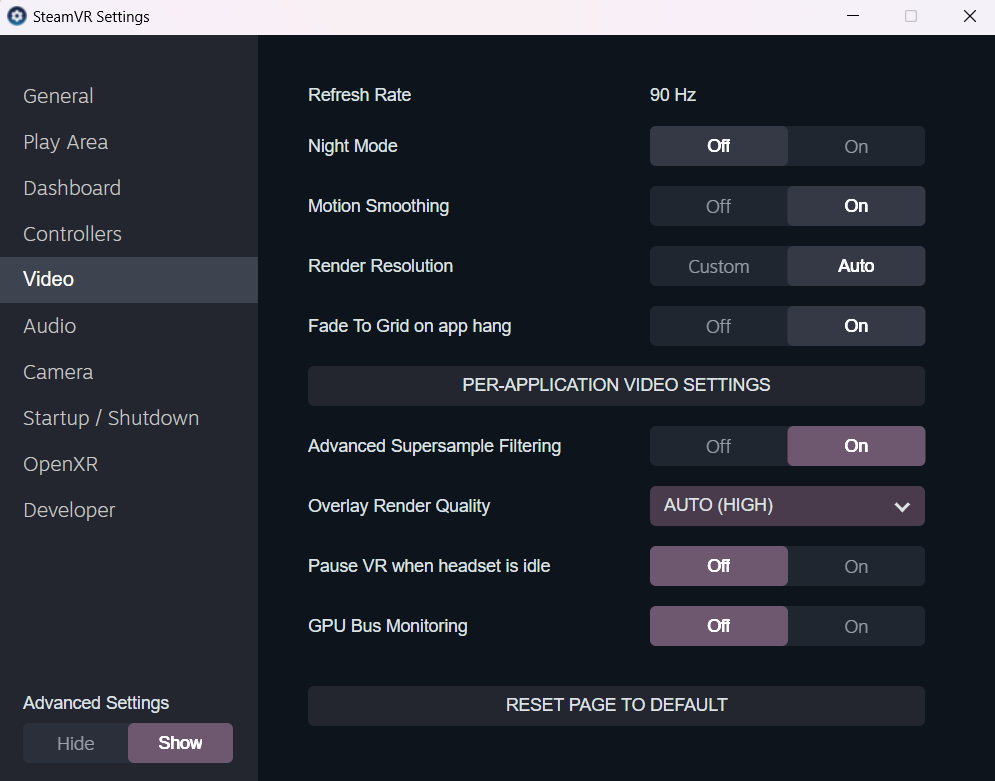The height and width of the screenshot is (781, 995).
Task: Hide Advanced Settings
Action: click(x=75, y=743)
